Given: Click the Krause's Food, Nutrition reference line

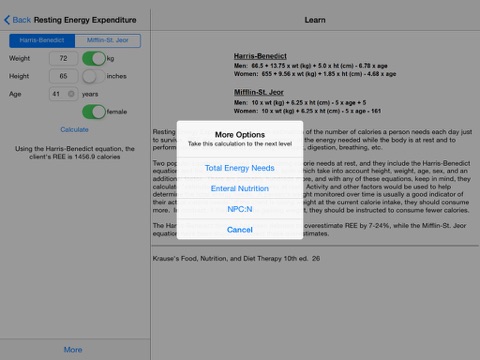Looking at the screenshot, I should click(236, 258).
